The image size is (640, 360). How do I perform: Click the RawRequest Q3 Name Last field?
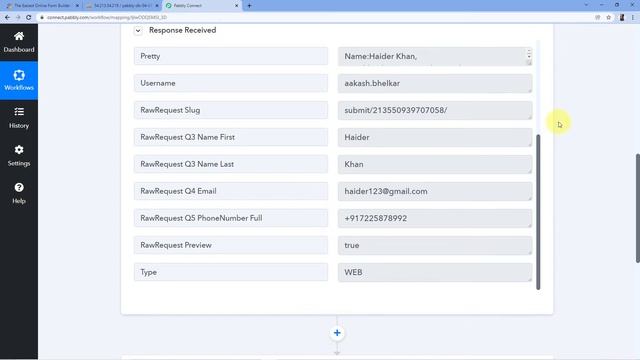(231, 164)
